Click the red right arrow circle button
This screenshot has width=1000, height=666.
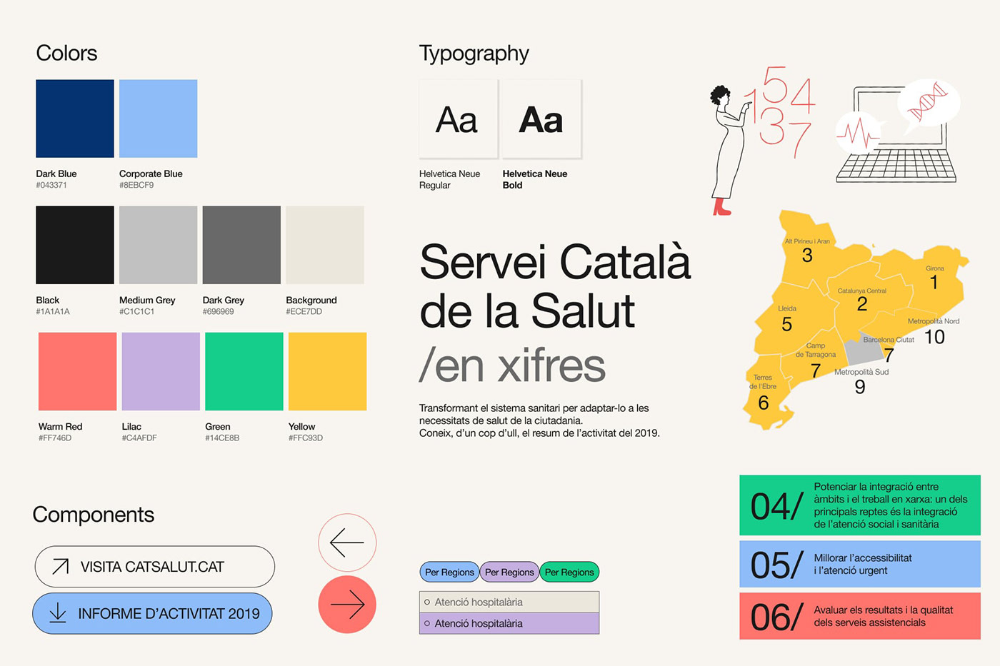click(347, 604)
